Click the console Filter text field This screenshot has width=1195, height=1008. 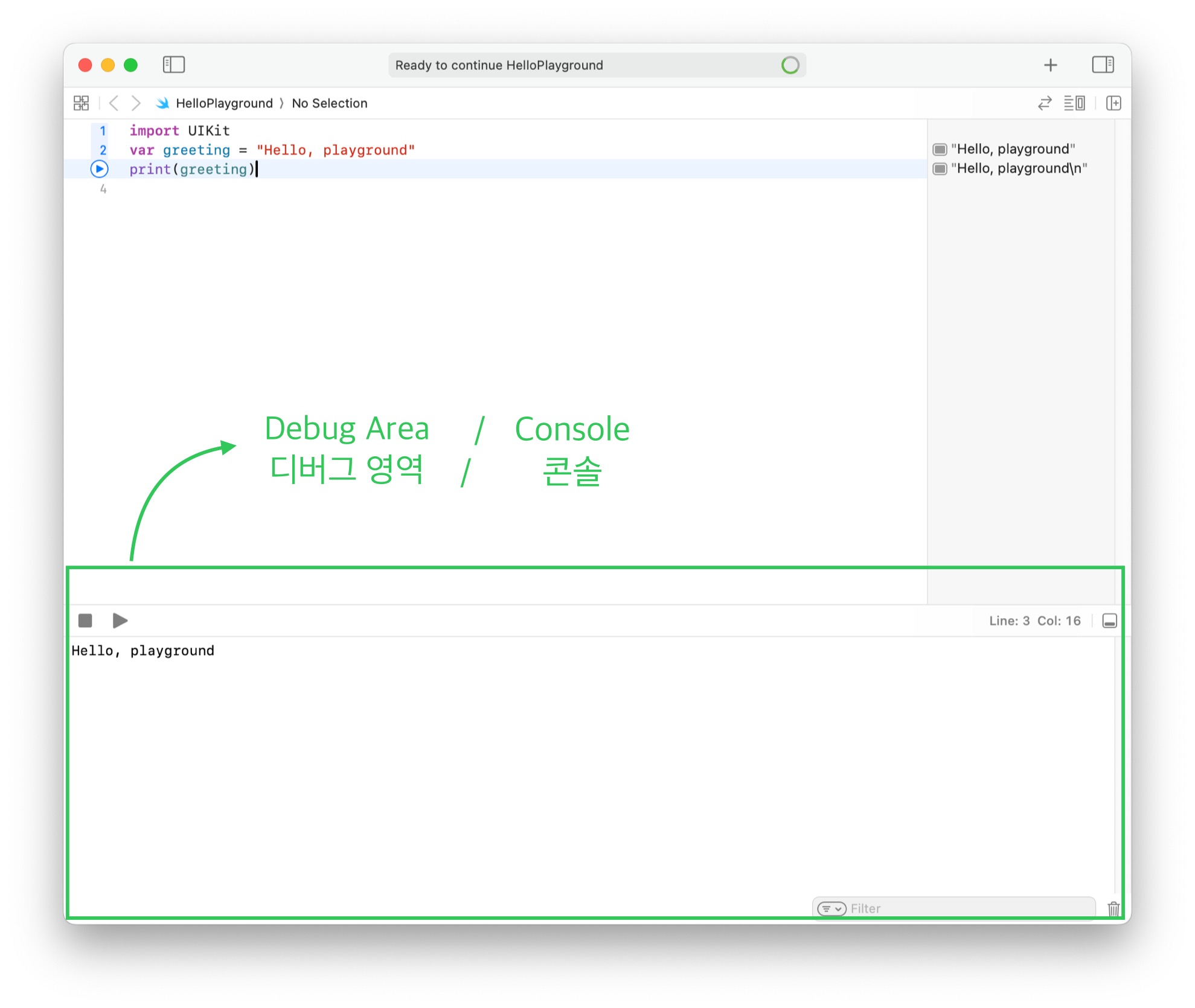pyautogui.click(x=966, y=908)
